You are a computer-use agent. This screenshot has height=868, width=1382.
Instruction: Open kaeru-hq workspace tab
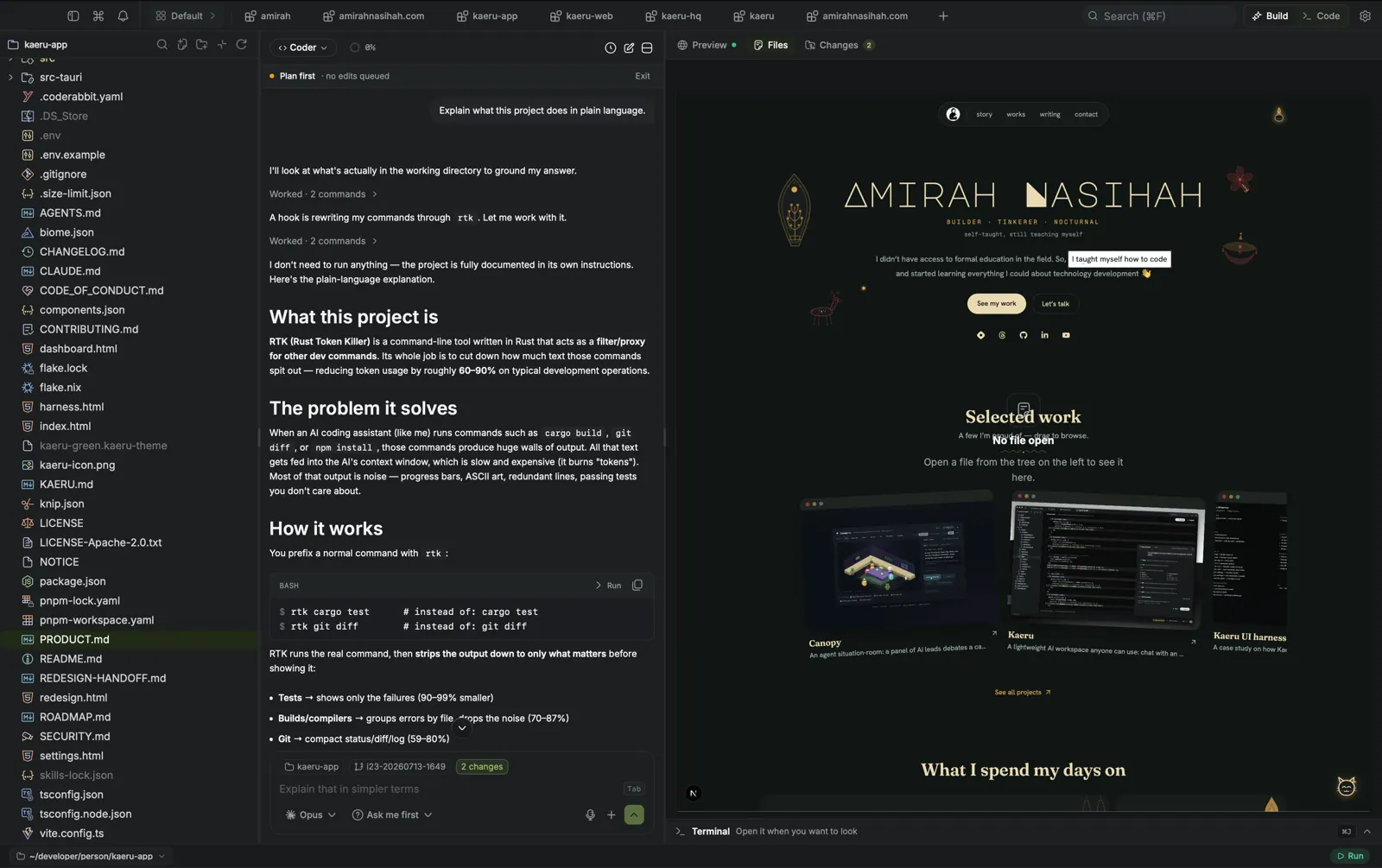point(673,16)
